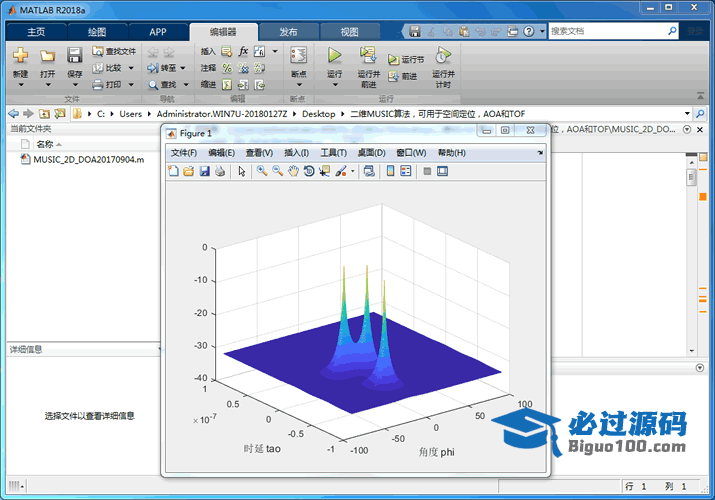Image resolution: width=715 pixels, height=500 pixels.
Task: Switch to the 发布 (Publish) ribbon tab
Action: (x=288, y=32)
